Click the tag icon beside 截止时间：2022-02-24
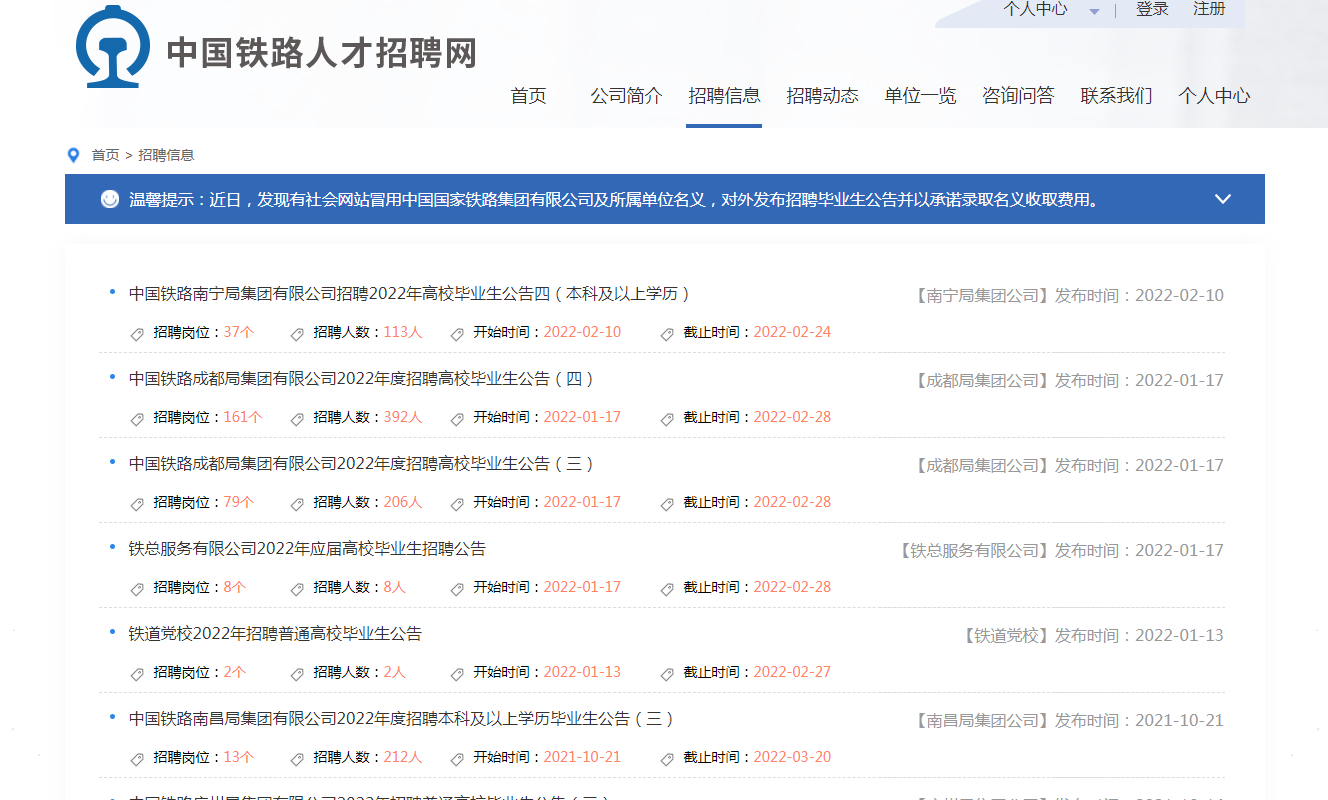 click(x=666, y=333)
